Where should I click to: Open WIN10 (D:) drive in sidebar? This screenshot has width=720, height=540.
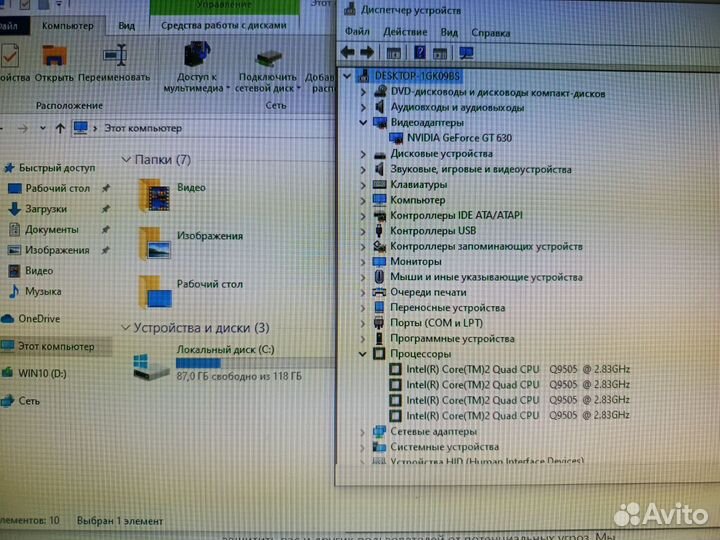[x=42, y=373]
